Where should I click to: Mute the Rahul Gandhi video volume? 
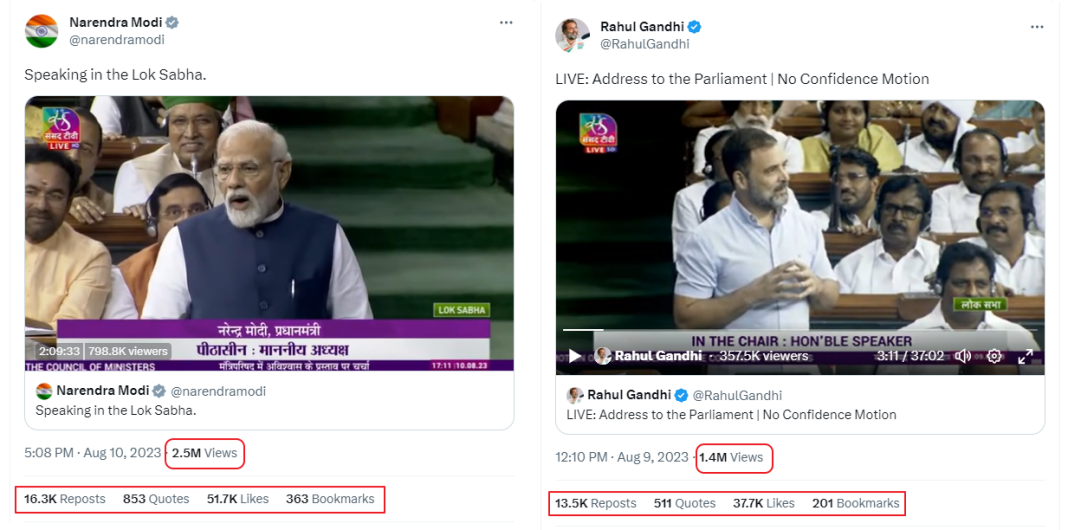click(x=963, y=356)
